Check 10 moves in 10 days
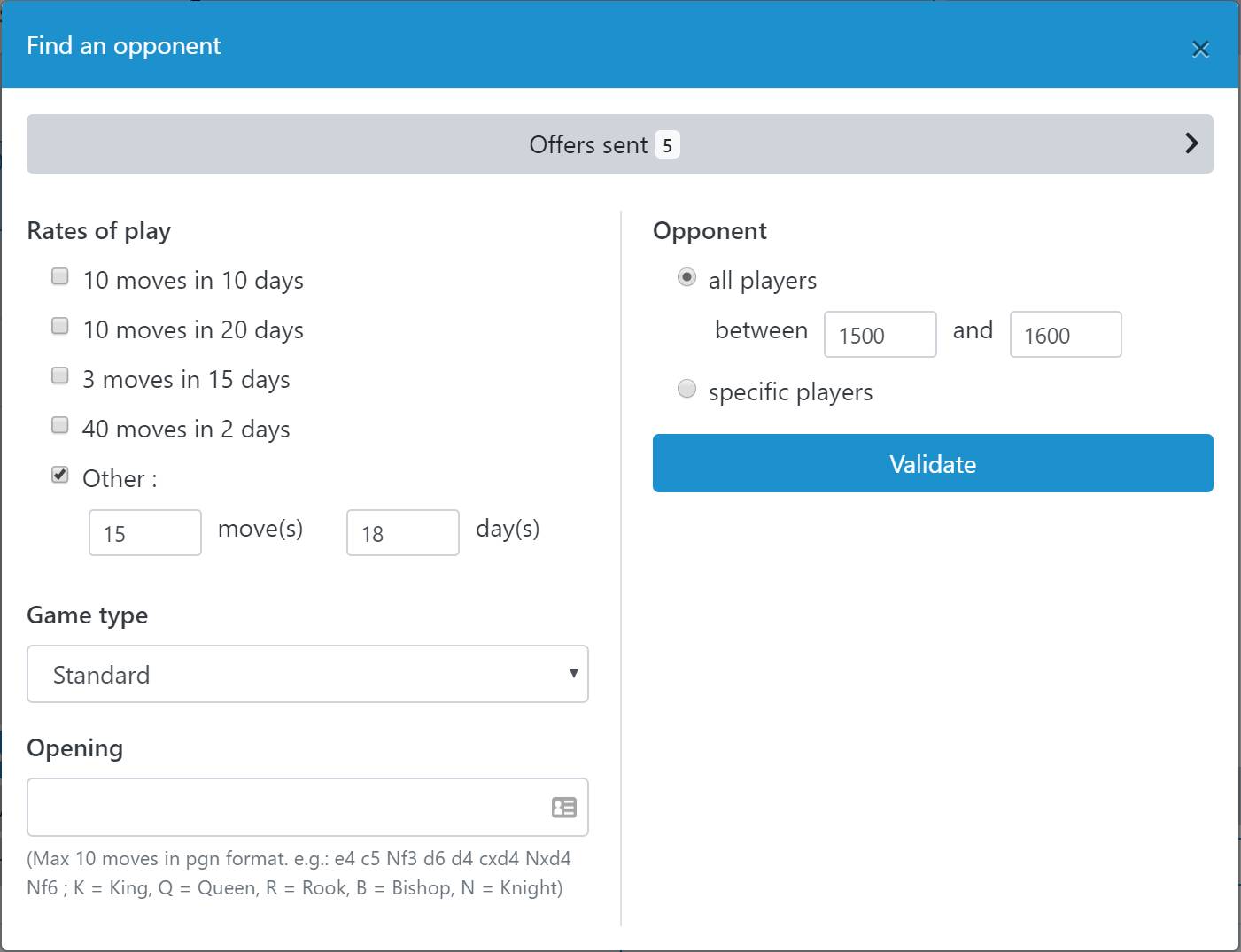1241x952 pixels. (60, 276)
